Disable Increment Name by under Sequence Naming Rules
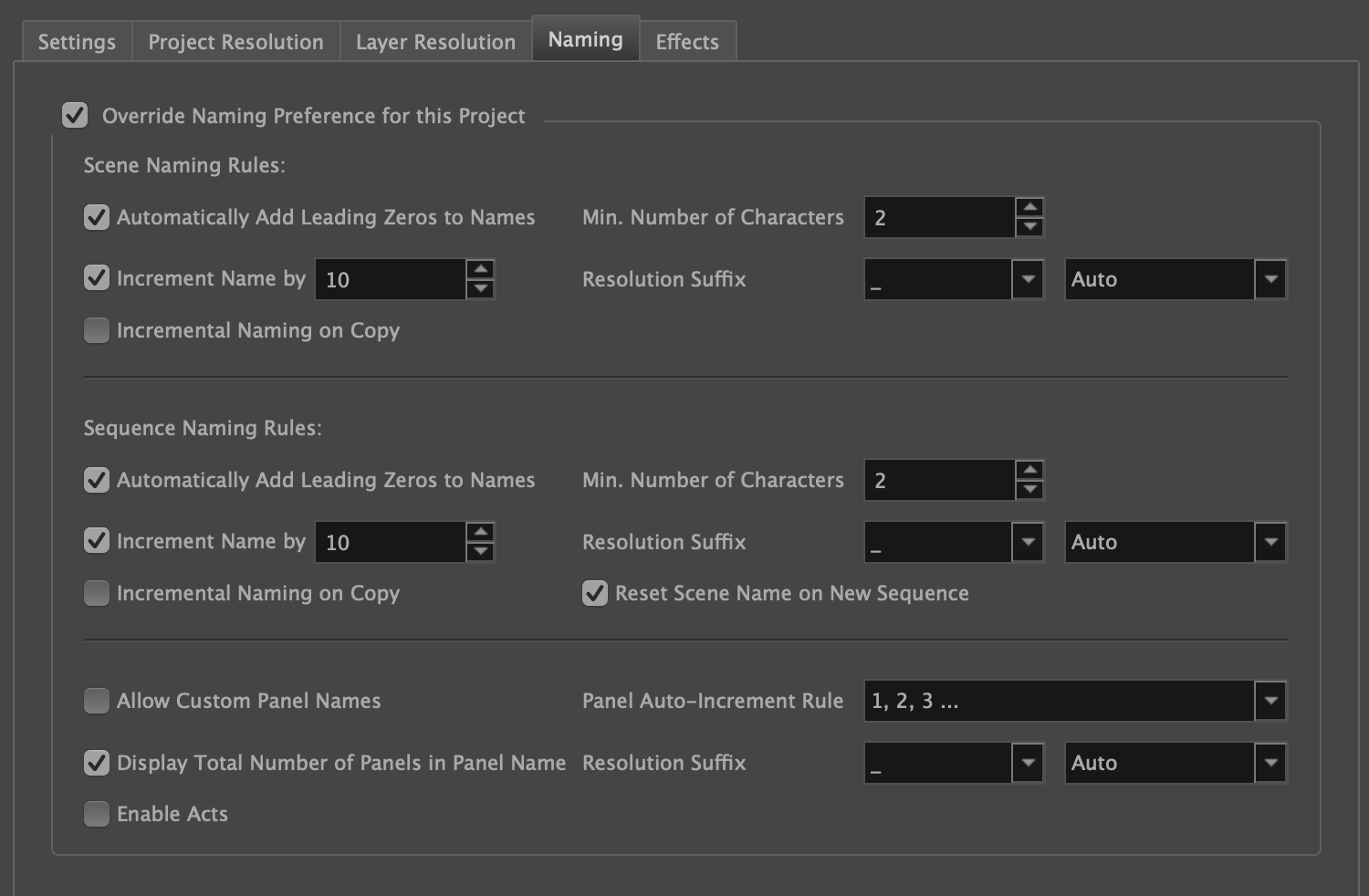 coord(96,541)
